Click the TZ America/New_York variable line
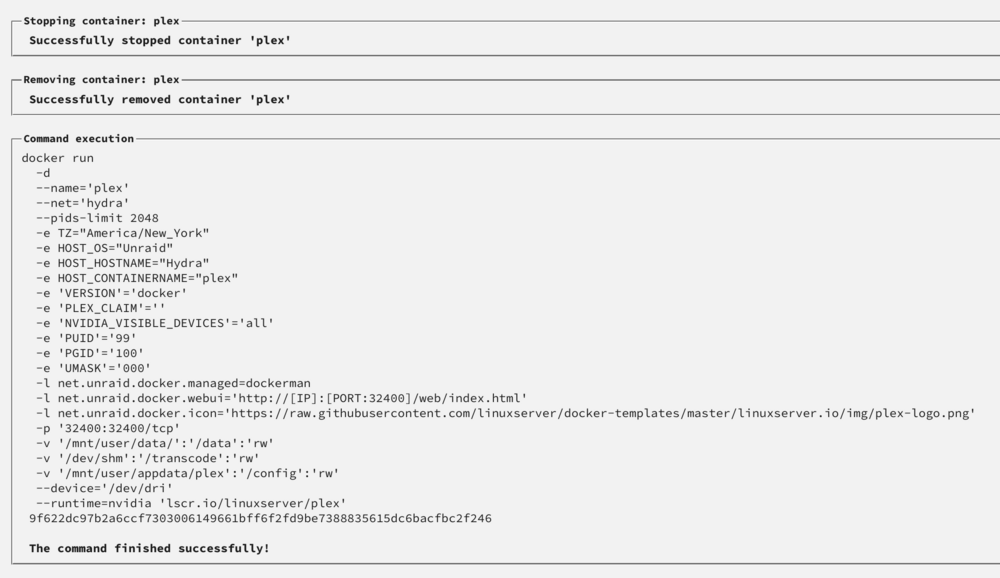The image size is (1000, 578). tap(122, 233)
